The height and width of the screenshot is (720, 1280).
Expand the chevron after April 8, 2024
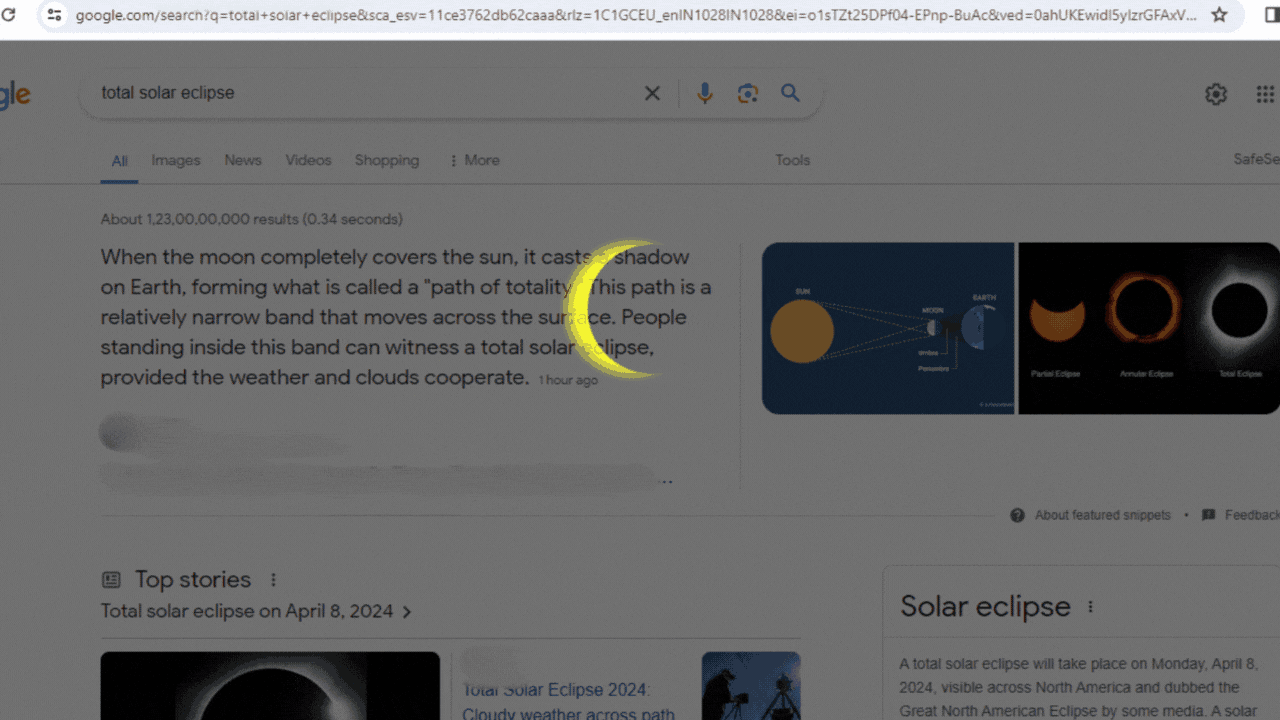[406, 612]
